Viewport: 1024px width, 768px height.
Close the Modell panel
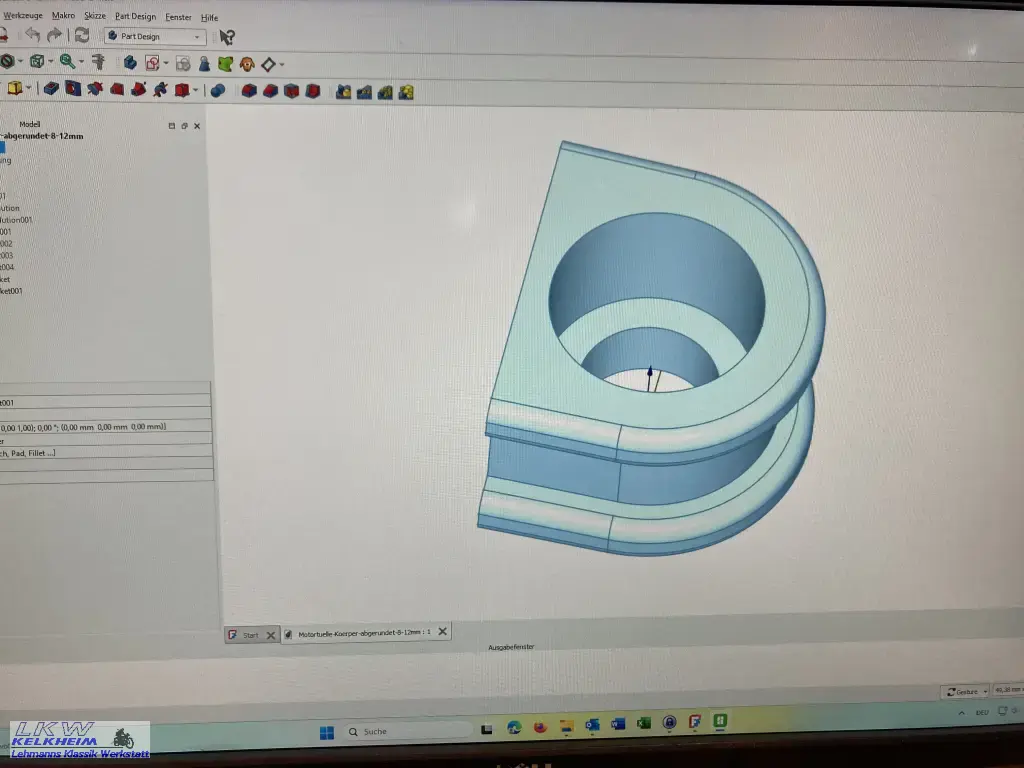pos(197,126)
